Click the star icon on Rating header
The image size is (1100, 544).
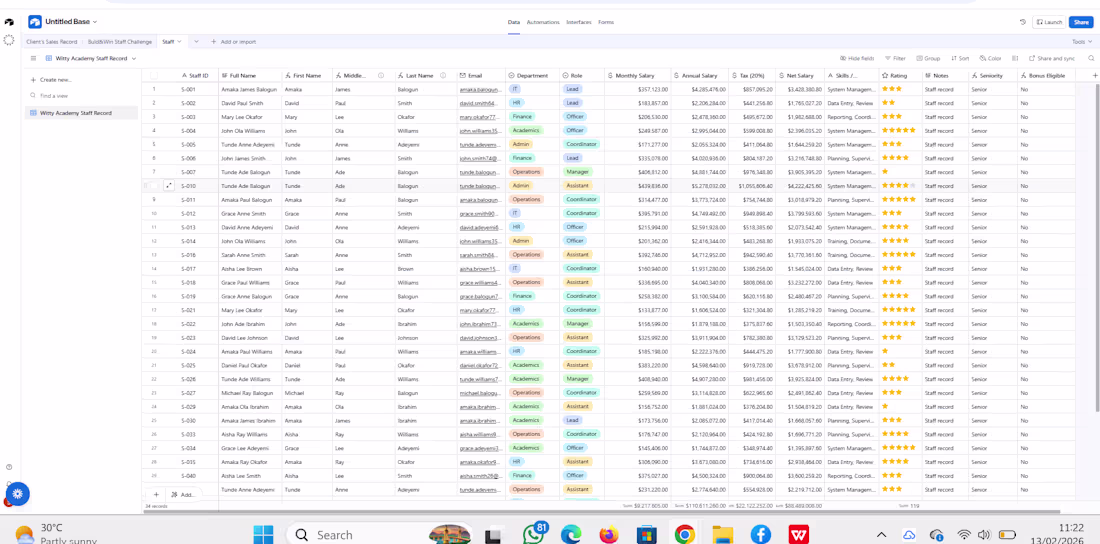(x=885, y=75)
